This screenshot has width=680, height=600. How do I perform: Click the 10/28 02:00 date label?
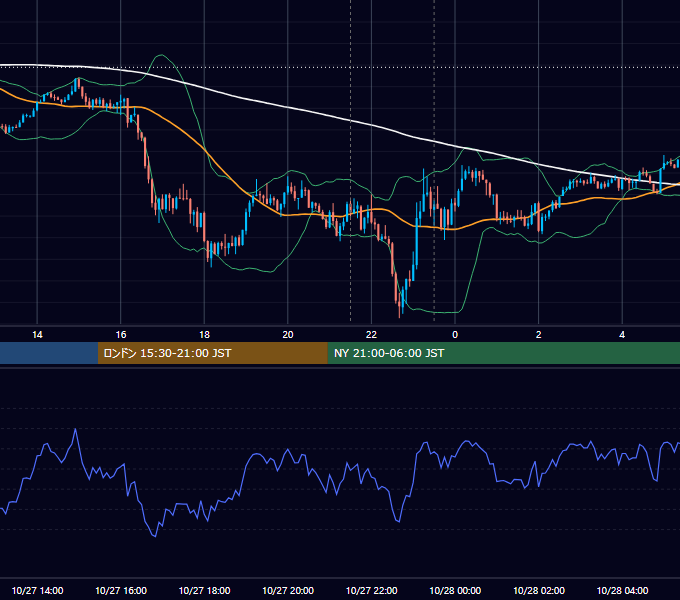pos(539,590)
